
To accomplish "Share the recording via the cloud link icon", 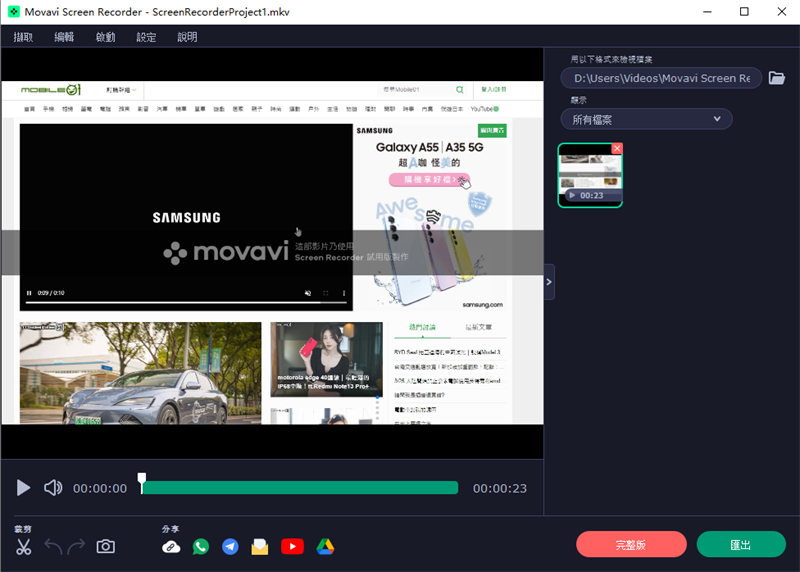I will pos(171,547).
